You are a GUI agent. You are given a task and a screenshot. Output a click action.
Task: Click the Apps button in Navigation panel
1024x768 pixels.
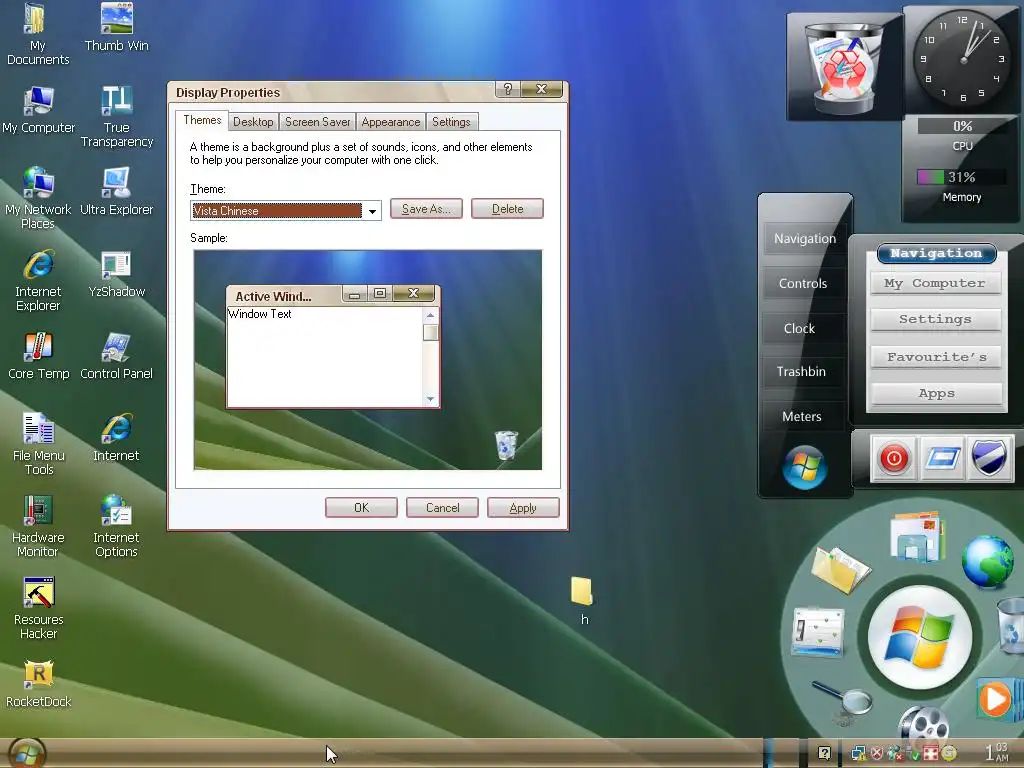[x=936, y=393]
